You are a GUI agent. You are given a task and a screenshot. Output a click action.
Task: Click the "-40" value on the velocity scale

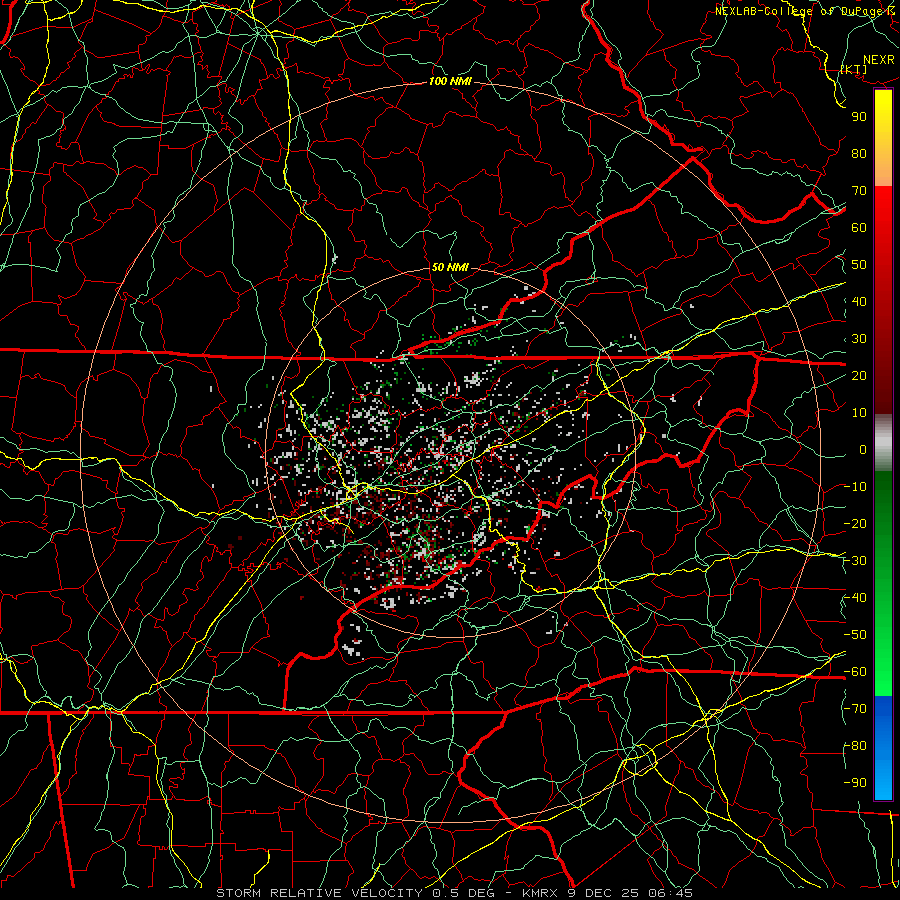[x=855, y=598]
